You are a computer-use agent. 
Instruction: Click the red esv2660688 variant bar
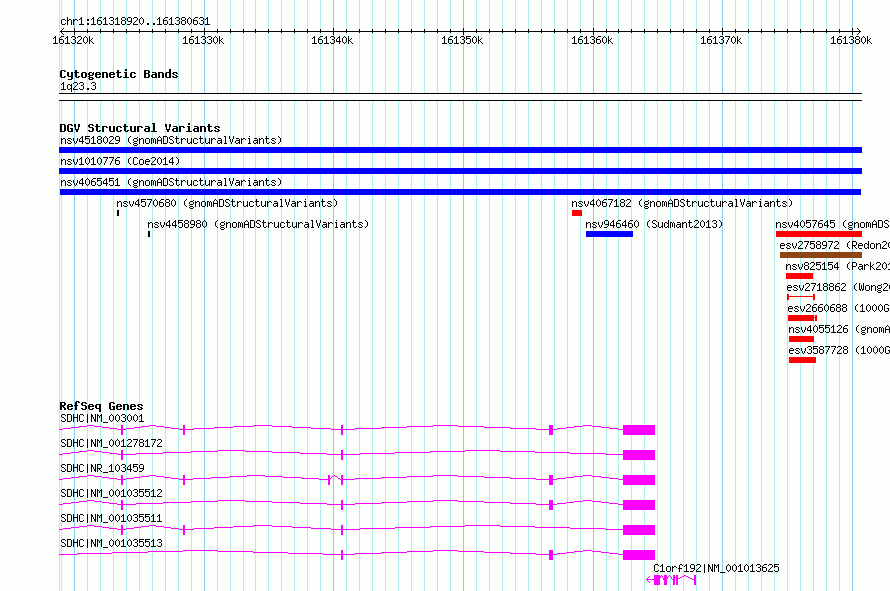click(802, 318)
